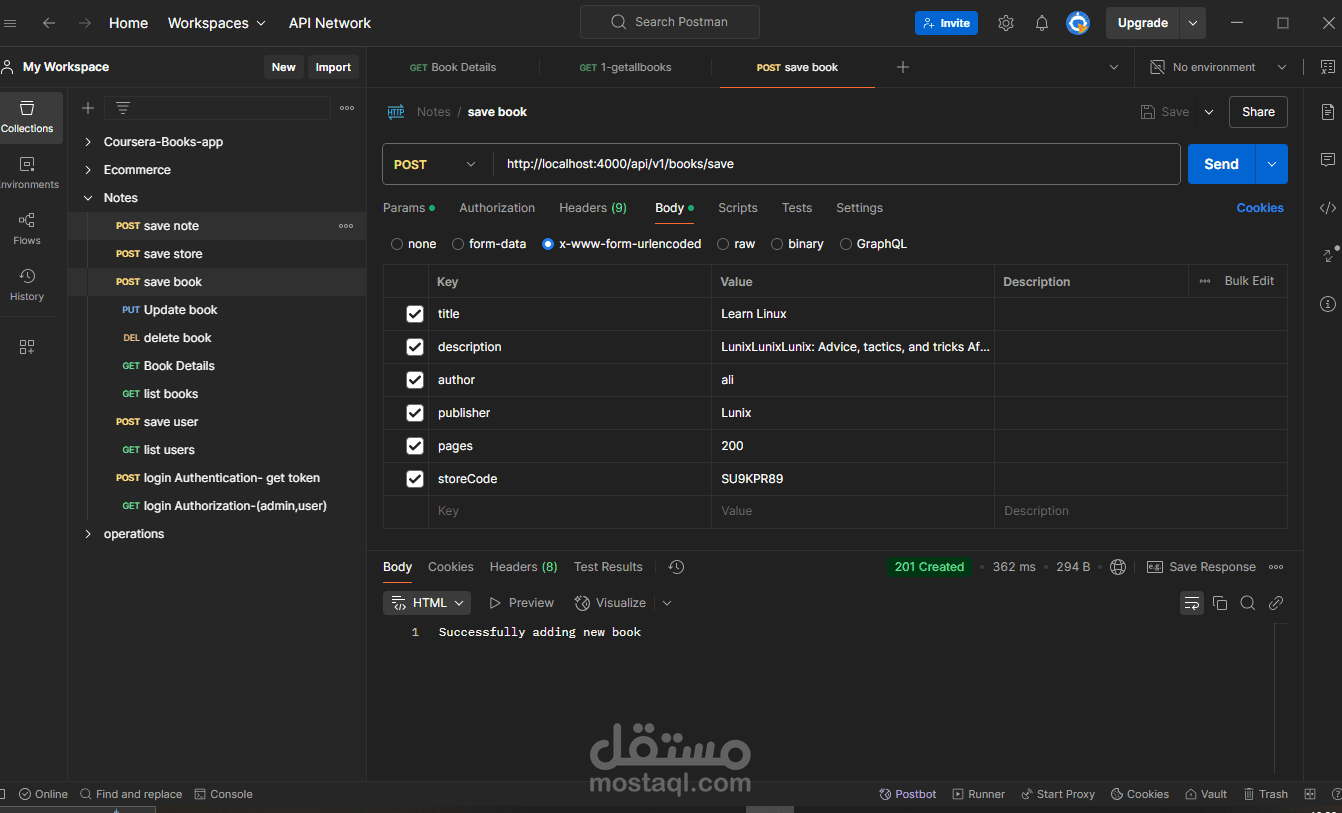Viewport: 1342px width, 813px height.
Task: Search within the response body
Action: [1247, 603]
